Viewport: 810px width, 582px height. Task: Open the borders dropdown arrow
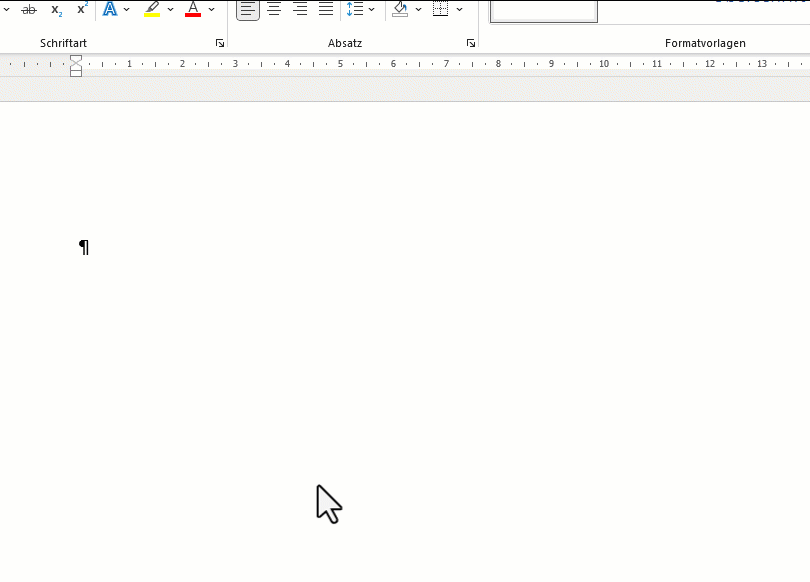[x=460, y=9]
